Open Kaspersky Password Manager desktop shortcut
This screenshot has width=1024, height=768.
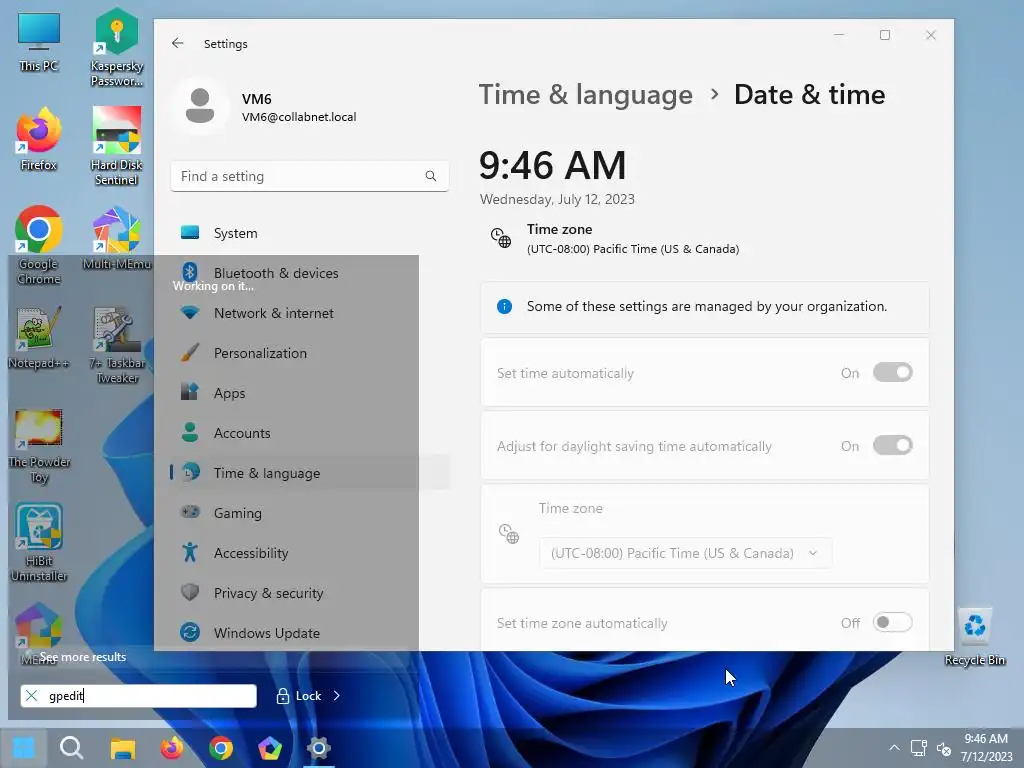pos(117,47)
